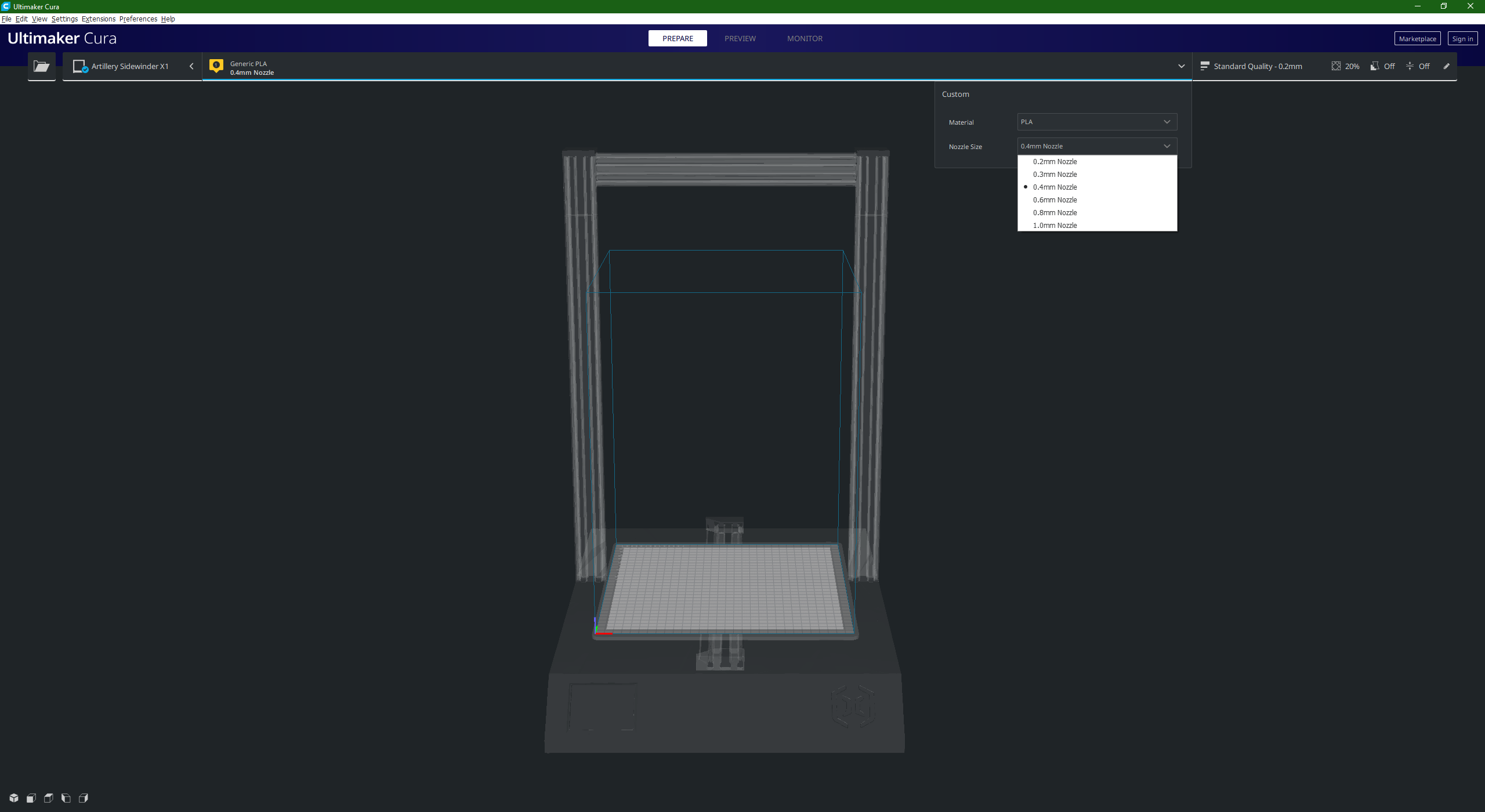Collapse the material and nozzle panel chevron
Image resolution: width=1485 pixels, height=812 pixels.
(1181, 66)
